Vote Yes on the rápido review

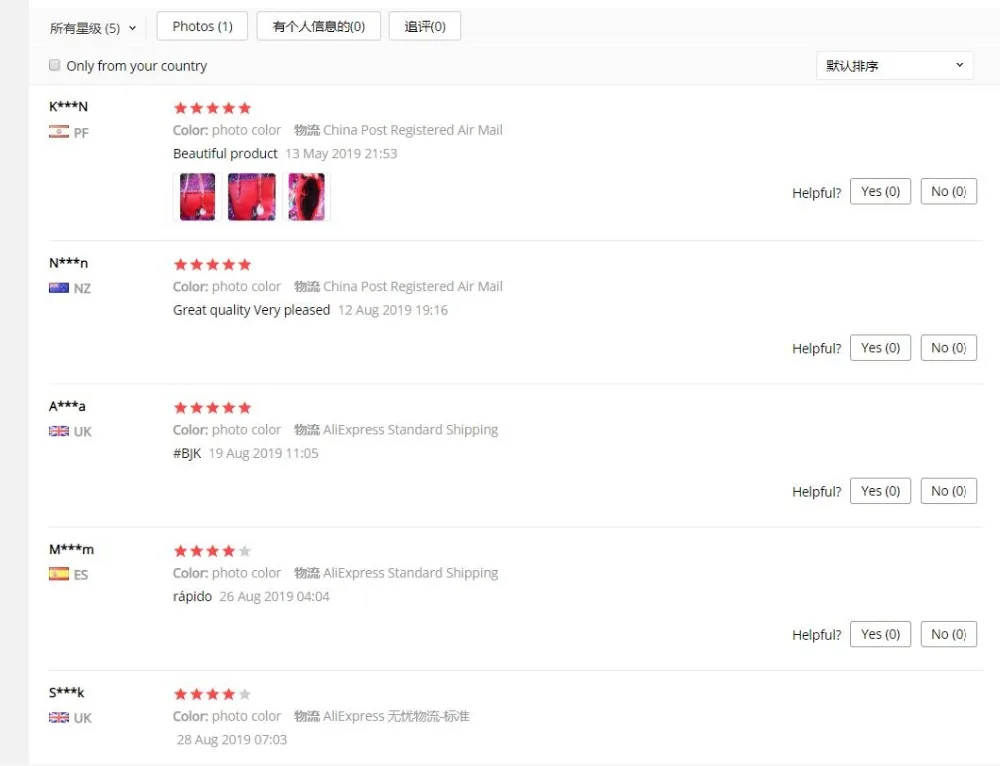coord(880,634)
